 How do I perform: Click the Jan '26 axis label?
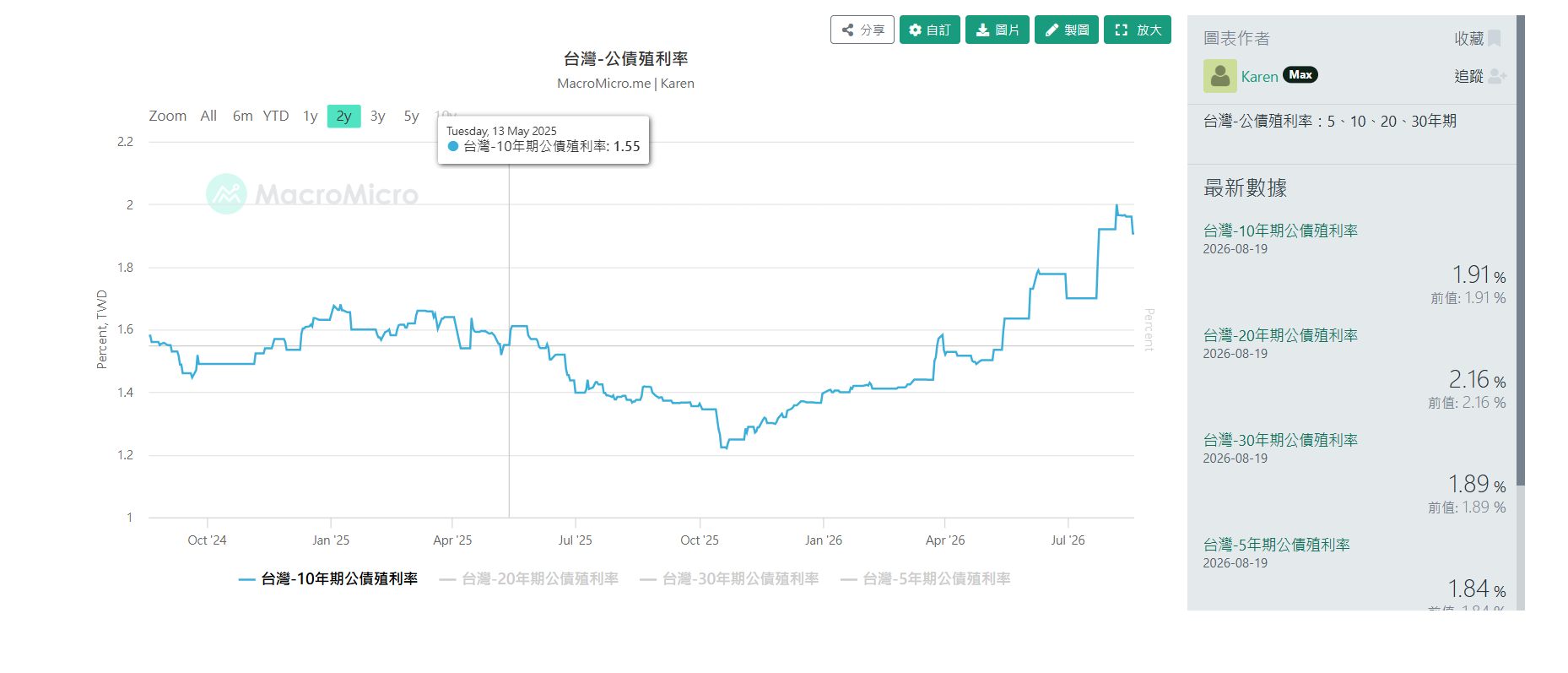pyautogui.click(x=824, y=540)
